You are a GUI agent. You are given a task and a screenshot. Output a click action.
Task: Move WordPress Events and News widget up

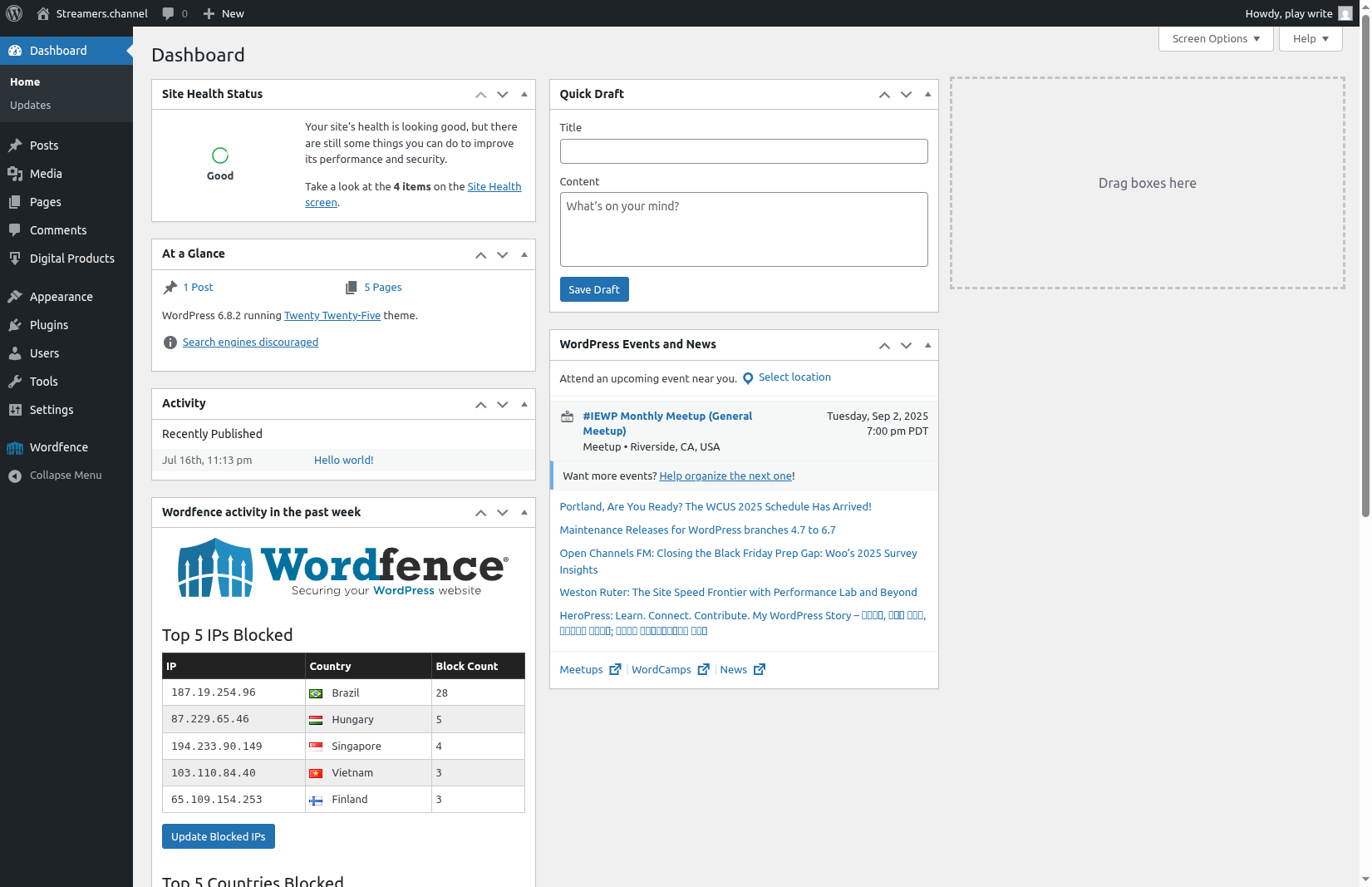[884, 345]
